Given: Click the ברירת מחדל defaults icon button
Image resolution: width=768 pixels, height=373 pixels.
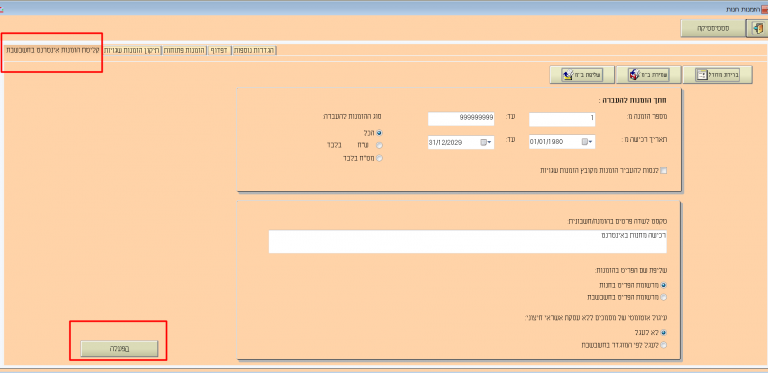Looking at the screenshot, I should (718, 74).
